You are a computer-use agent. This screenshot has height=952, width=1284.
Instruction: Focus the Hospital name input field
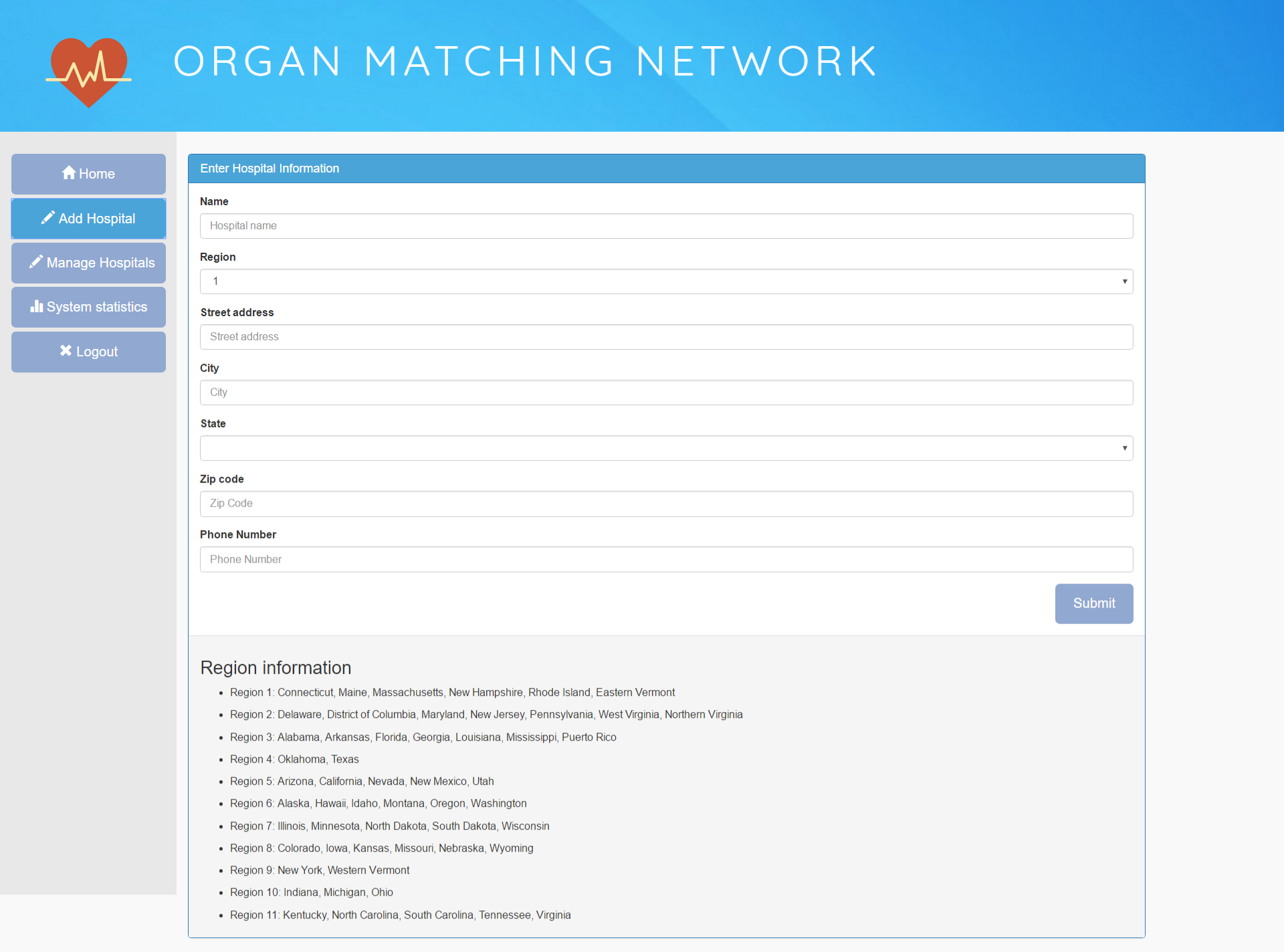click(665, 226)
